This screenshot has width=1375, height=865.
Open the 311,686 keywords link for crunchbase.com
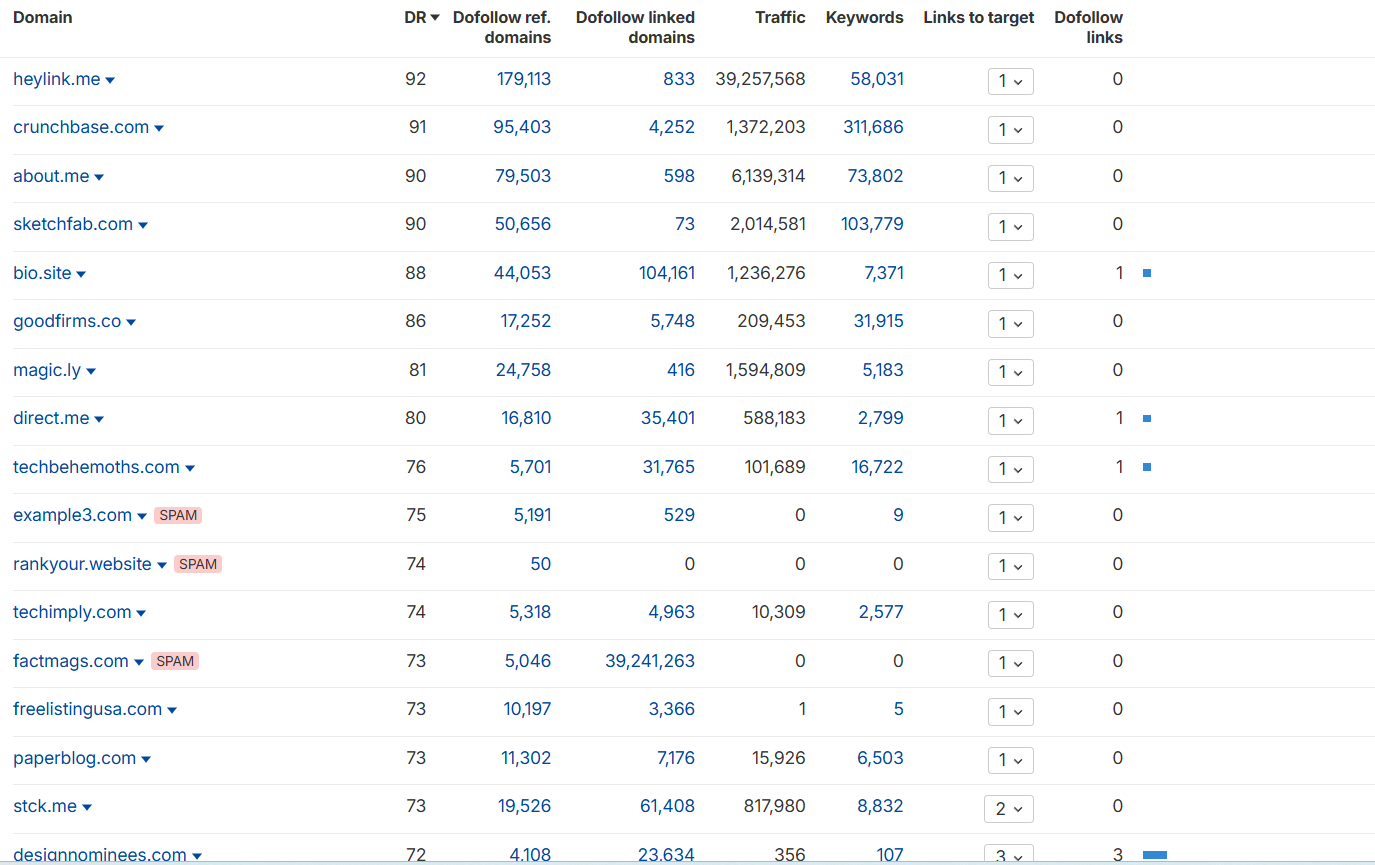click(873, 127)
